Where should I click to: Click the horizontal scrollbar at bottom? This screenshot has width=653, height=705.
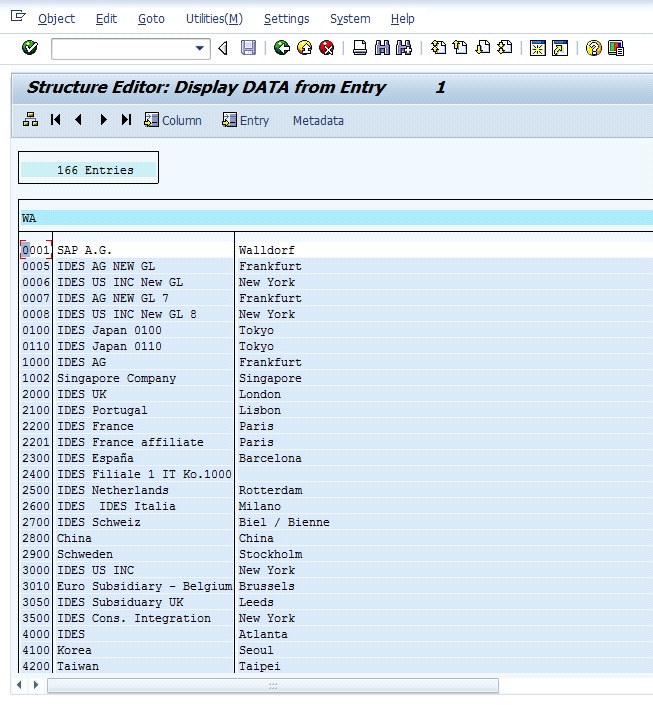click(x=272, y=686)
